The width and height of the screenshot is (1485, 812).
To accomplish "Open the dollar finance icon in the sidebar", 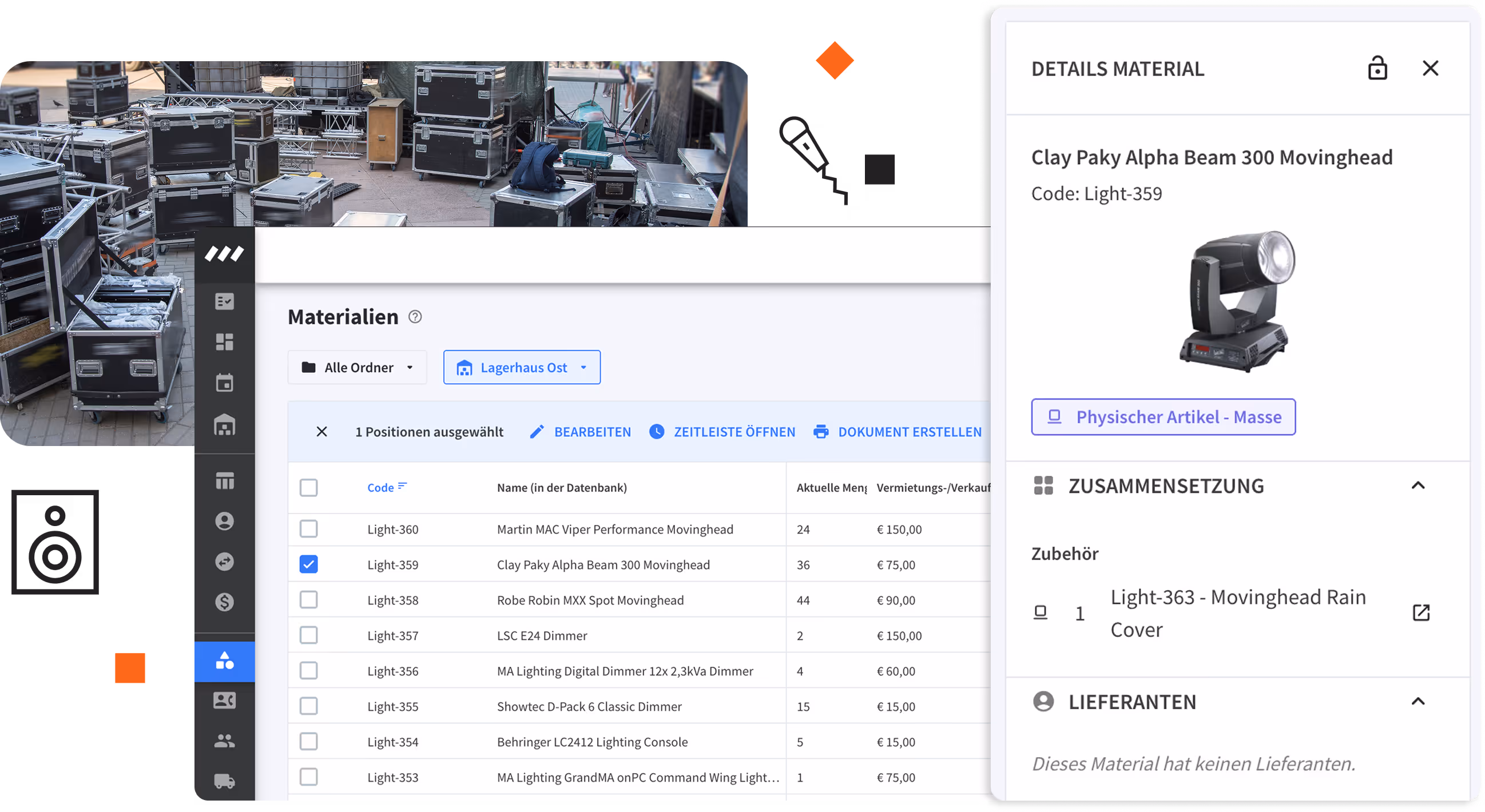I will tap(224, 602).
